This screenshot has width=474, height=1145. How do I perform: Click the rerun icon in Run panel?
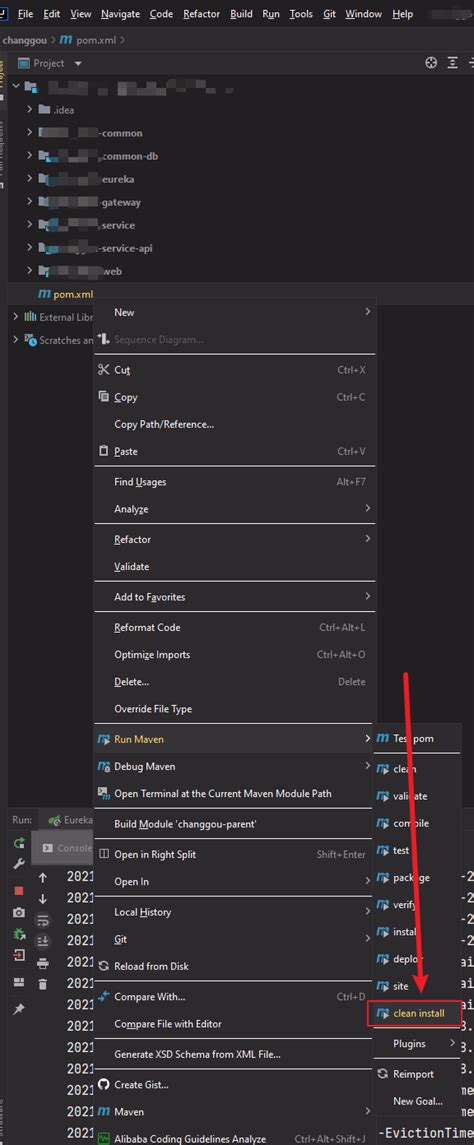(19, 843)
